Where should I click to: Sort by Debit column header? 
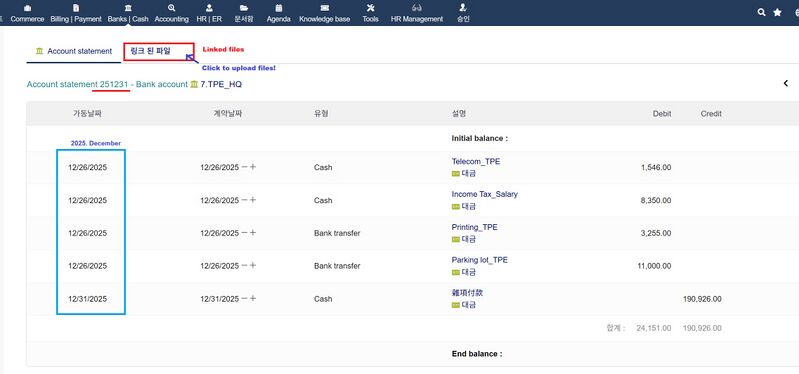click(x=662, y=114)
